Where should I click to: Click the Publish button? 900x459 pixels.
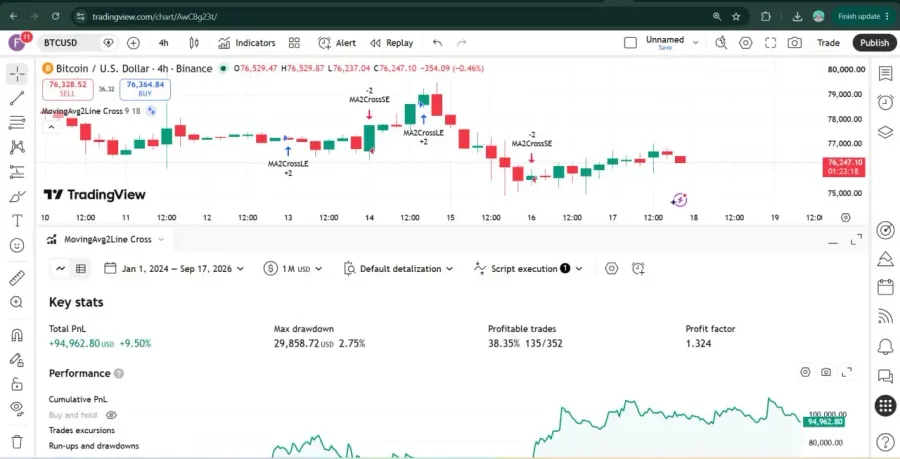874,43
